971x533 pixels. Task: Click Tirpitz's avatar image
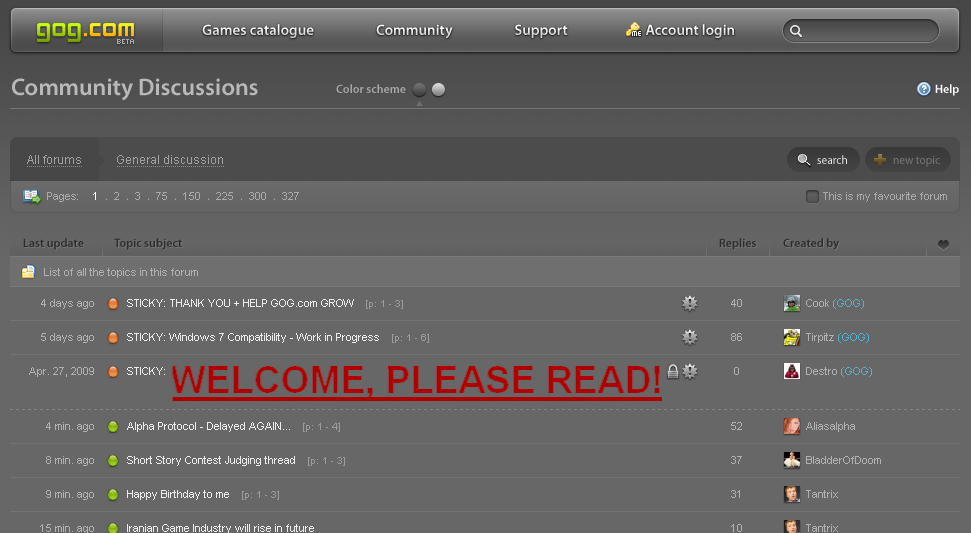791,337
